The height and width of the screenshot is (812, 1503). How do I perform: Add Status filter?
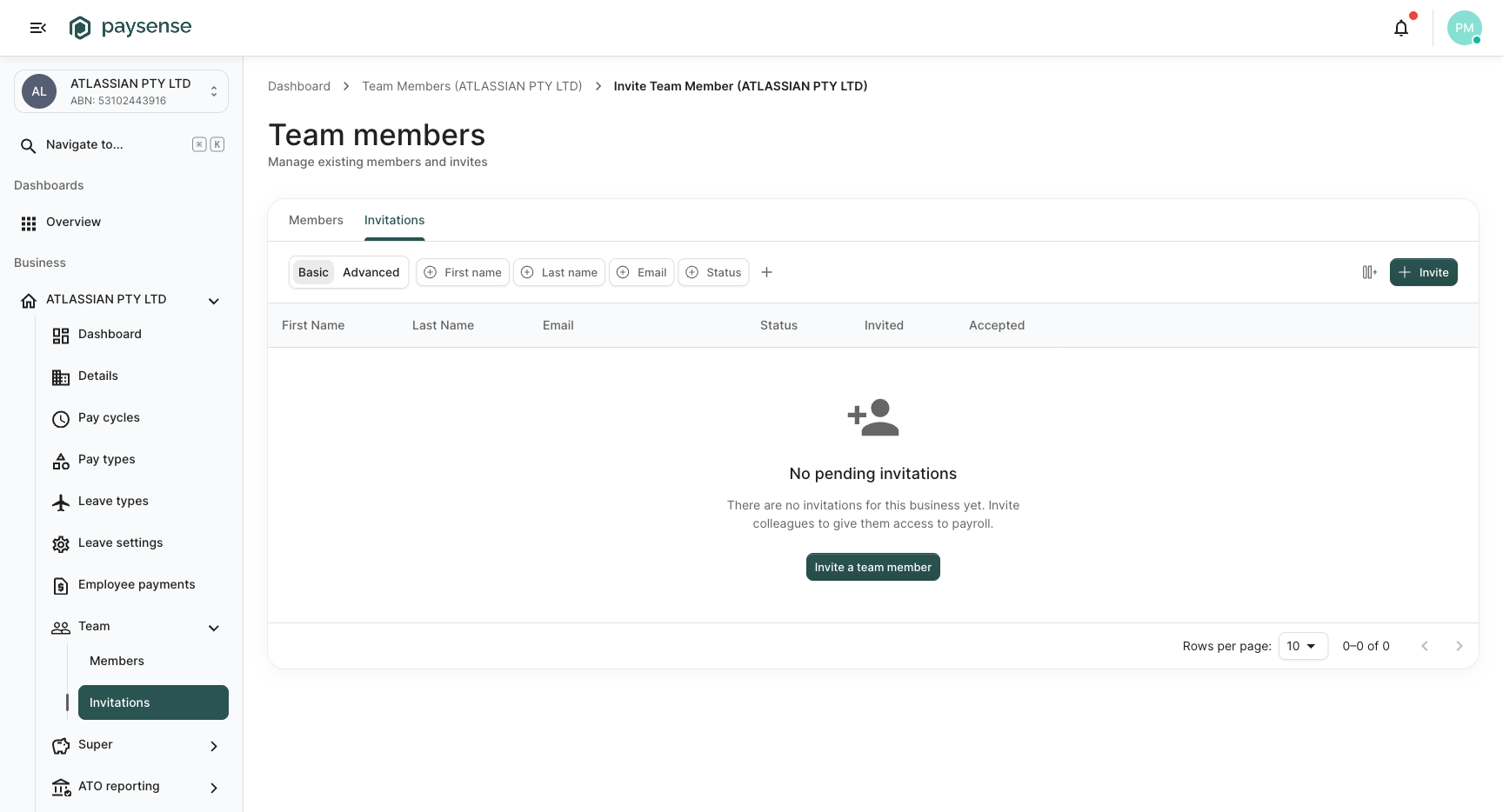(713, 272)
